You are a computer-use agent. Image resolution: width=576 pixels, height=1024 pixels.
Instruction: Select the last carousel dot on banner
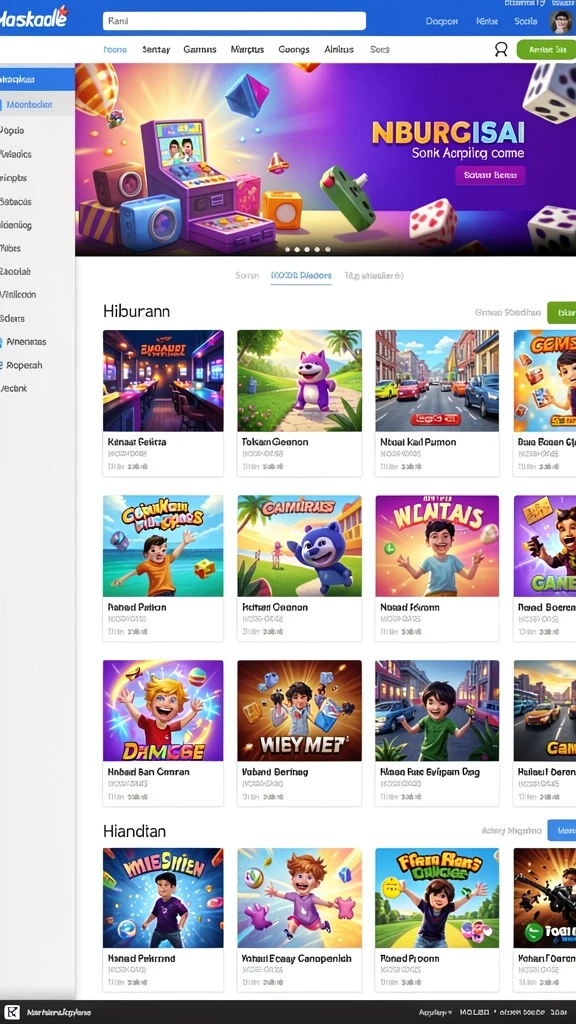tap(328, 249)
